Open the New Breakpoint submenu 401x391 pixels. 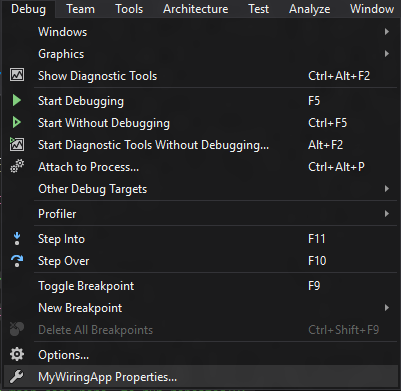201,308
